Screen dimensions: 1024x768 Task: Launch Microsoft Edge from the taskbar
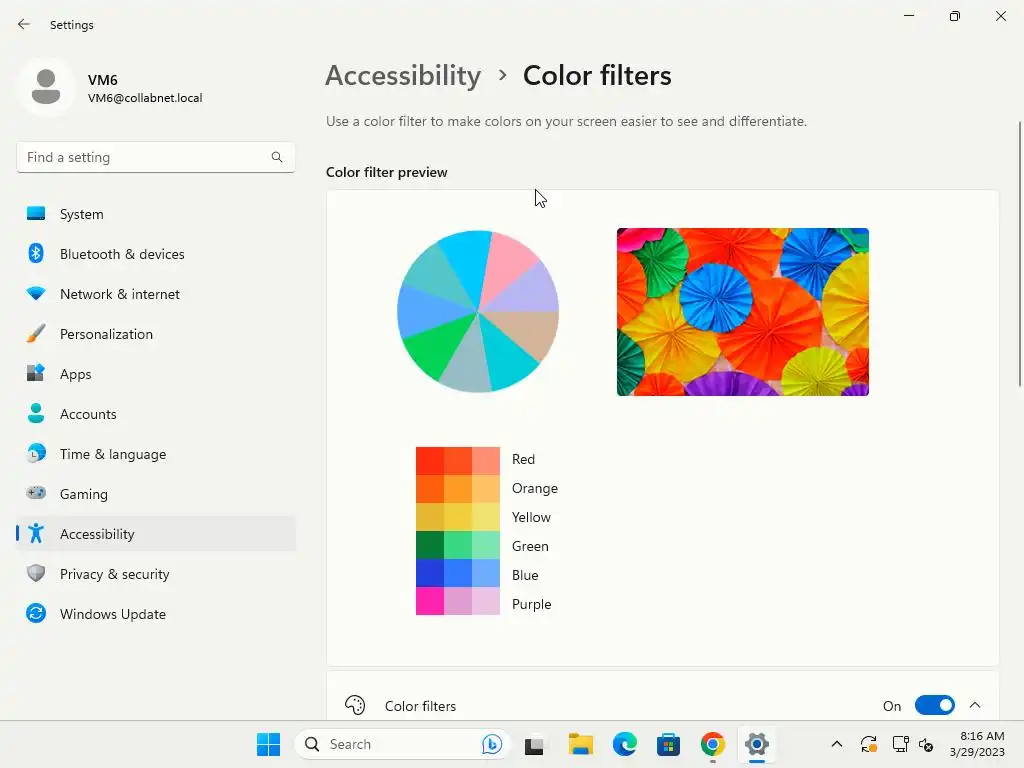624,744
